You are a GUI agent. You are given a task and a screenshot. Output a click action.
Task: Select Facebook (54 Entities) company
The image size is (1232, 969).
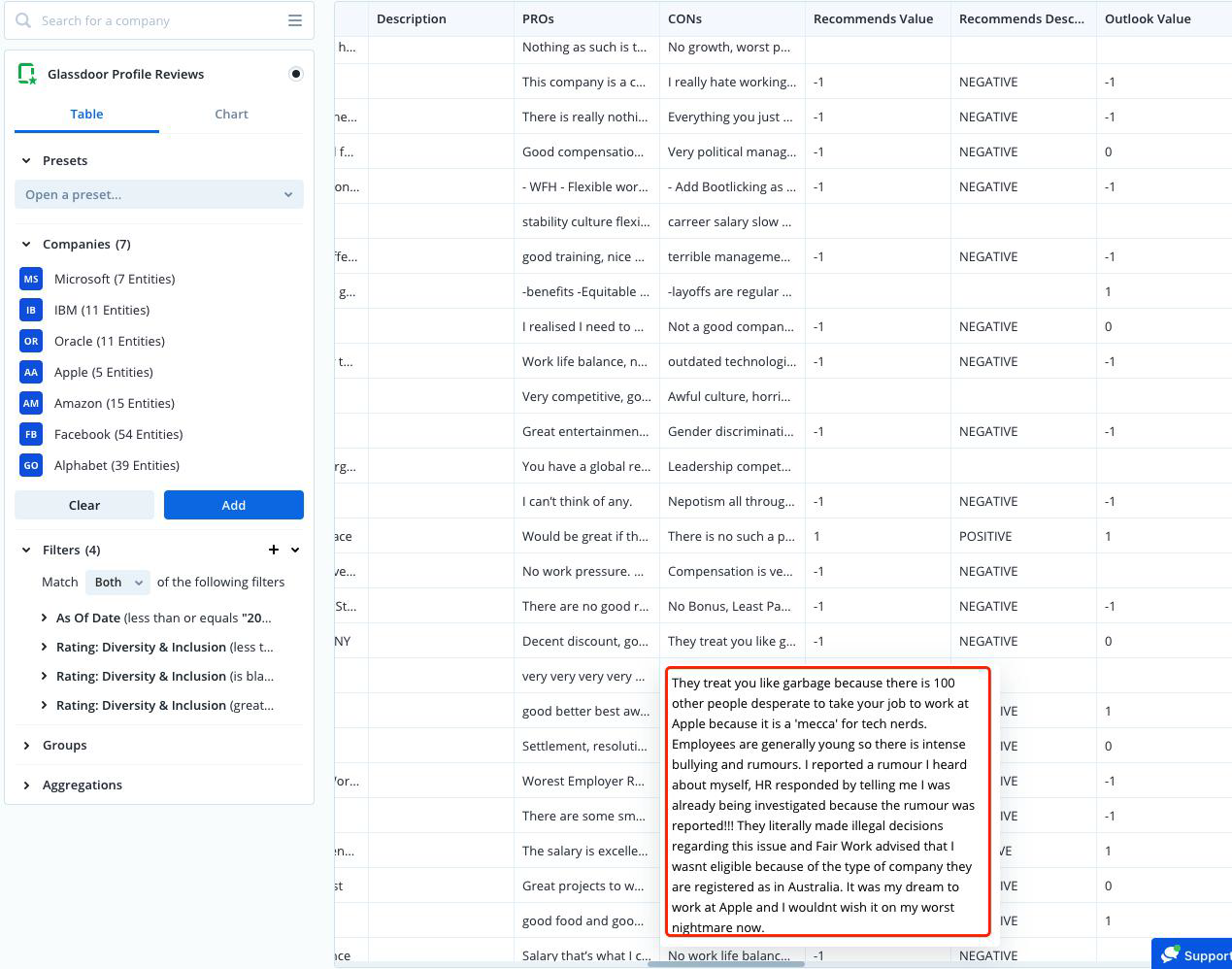[x=118, y=434]
